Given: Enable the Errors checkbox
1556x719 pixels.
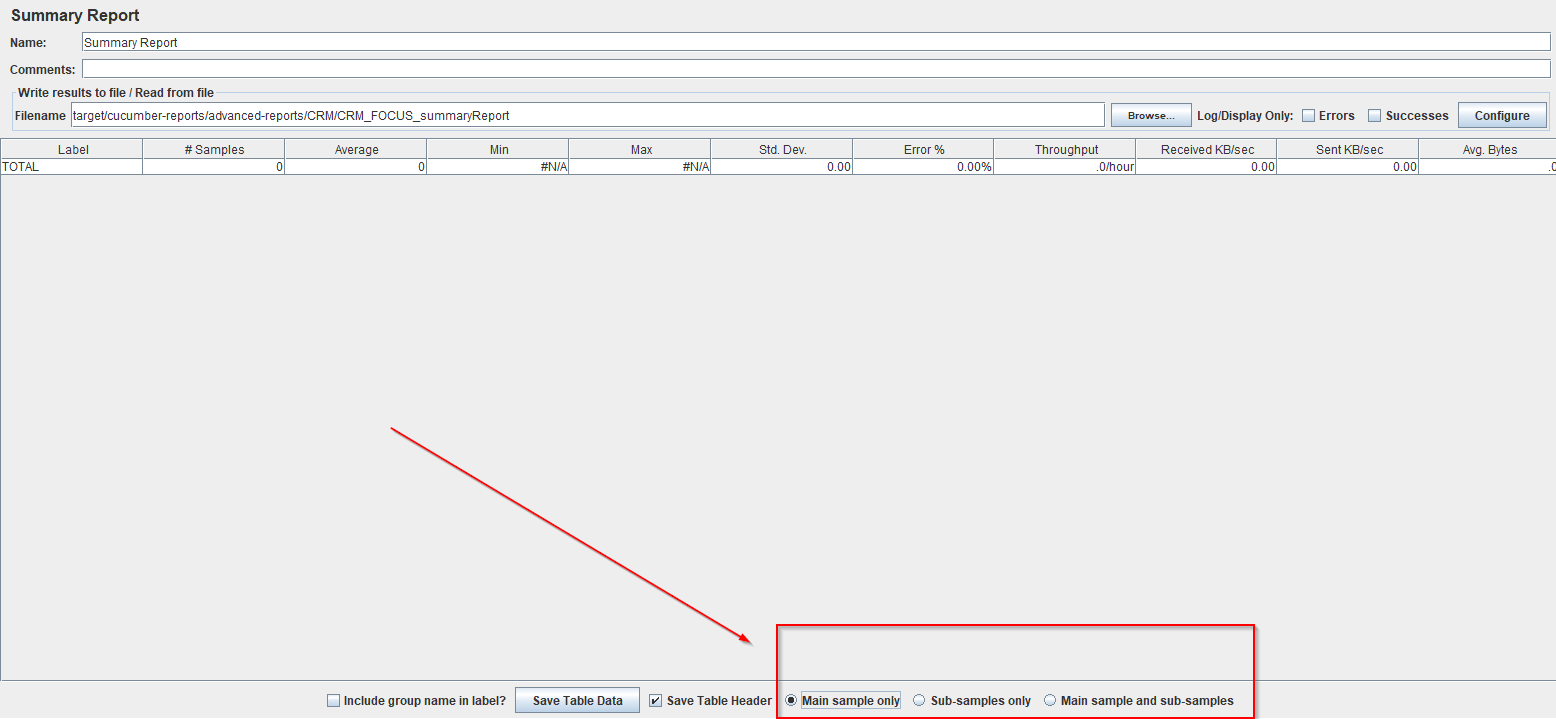Looking at the screenshot, I should click(1308, 116).
